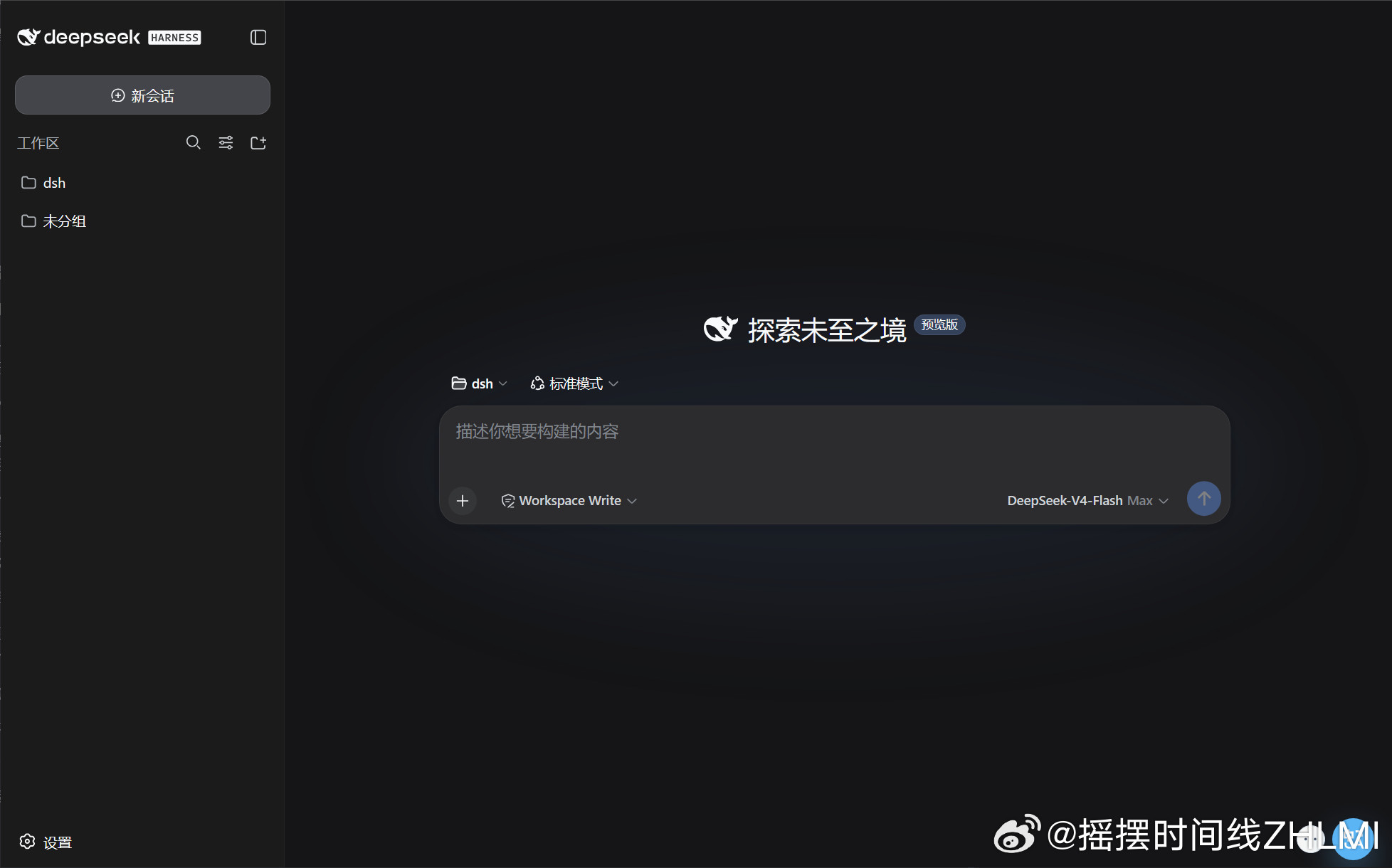1392x868 pixels.
Task: Open the 标准模式 mode dropdown
Action: 574,383
